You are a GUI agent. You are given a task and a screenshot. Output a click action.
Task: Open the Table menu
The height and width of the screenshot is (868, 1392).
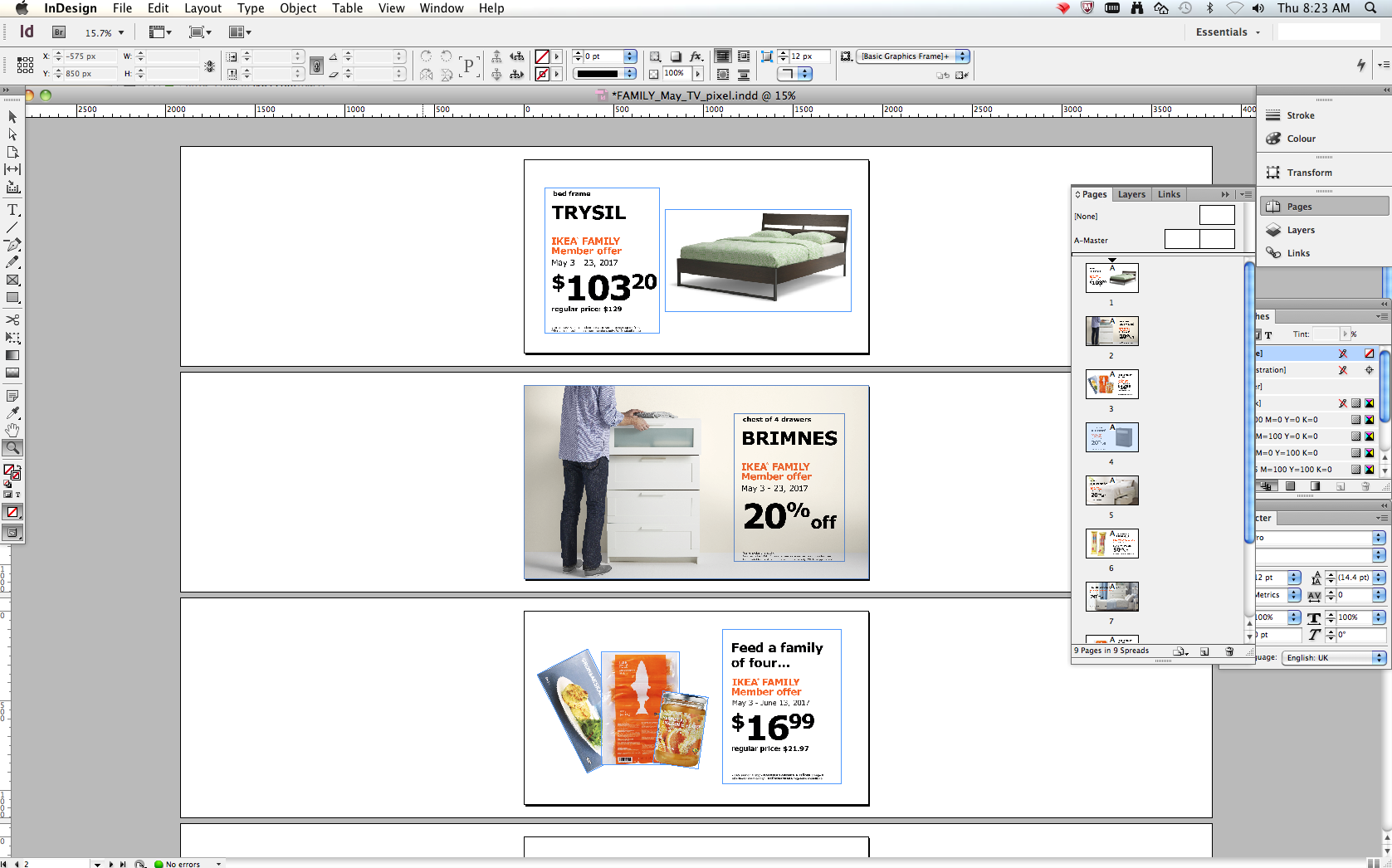click(347, 8)
